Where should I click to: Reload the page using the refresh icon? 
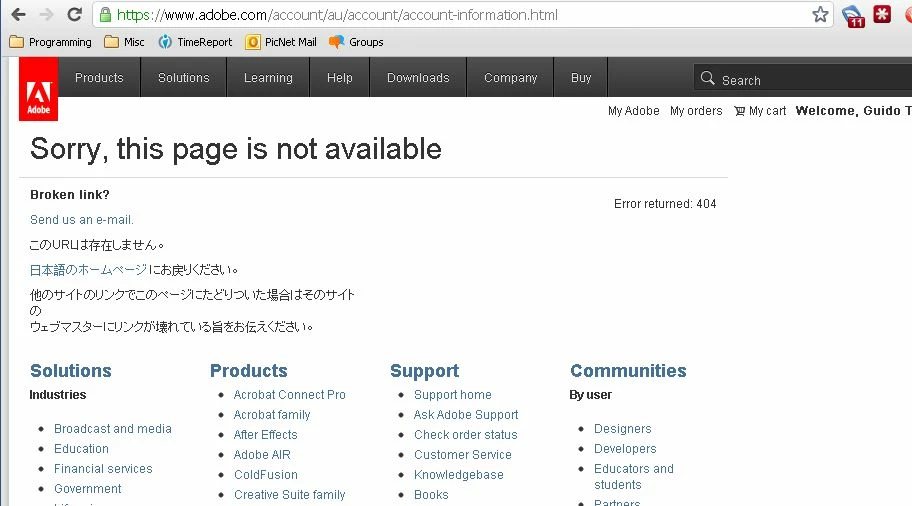[74, 15]
